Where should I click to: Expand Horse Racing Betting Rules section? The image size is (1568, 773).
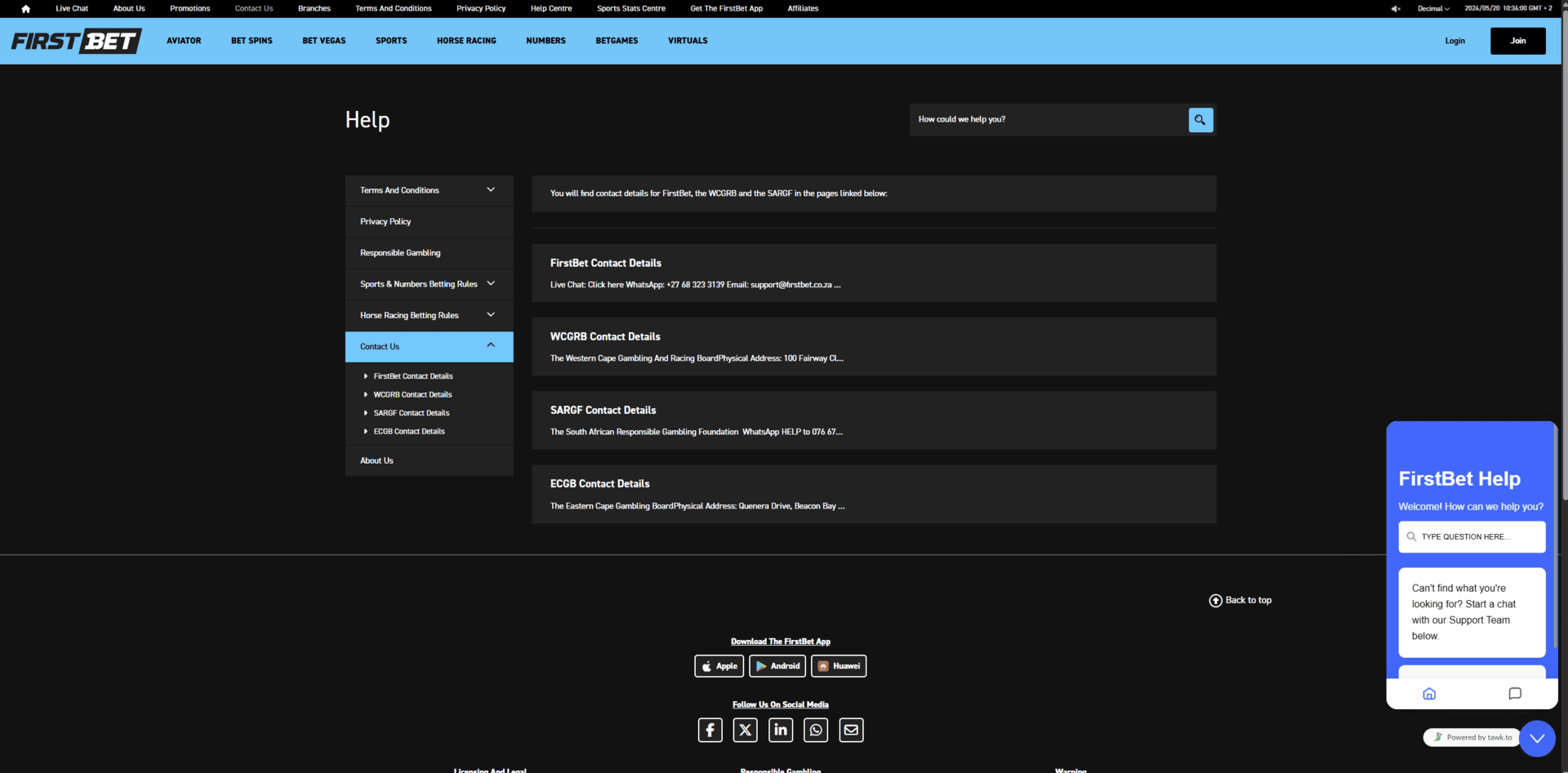(x=430, y=315)
